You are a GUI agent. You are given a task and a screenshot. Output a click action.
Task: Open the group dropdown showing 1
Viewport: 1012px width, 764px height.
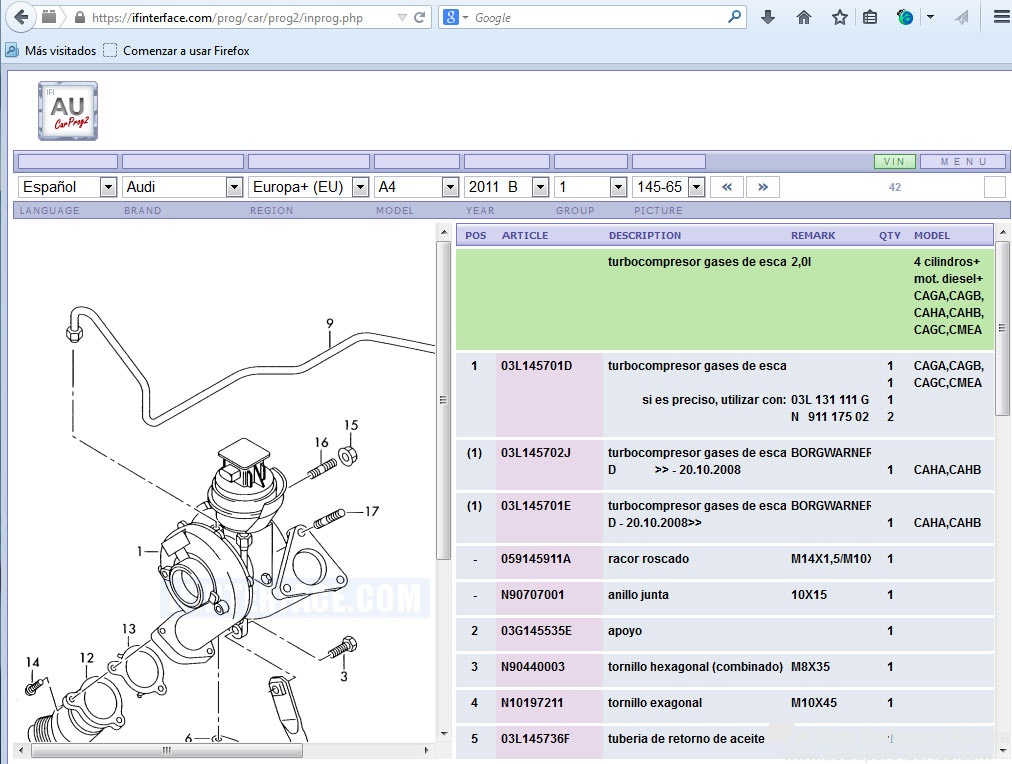(591, 187)
